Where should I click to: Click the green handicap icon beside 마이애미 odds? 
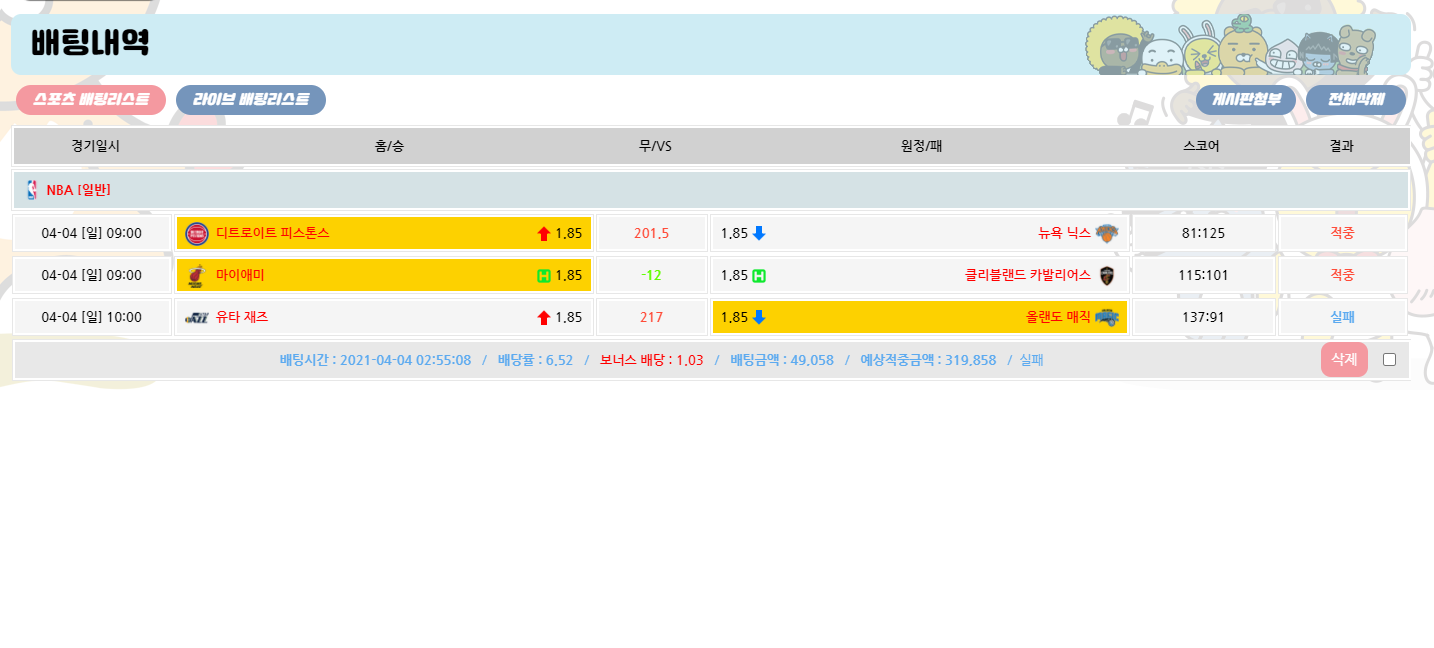point(544,276)
